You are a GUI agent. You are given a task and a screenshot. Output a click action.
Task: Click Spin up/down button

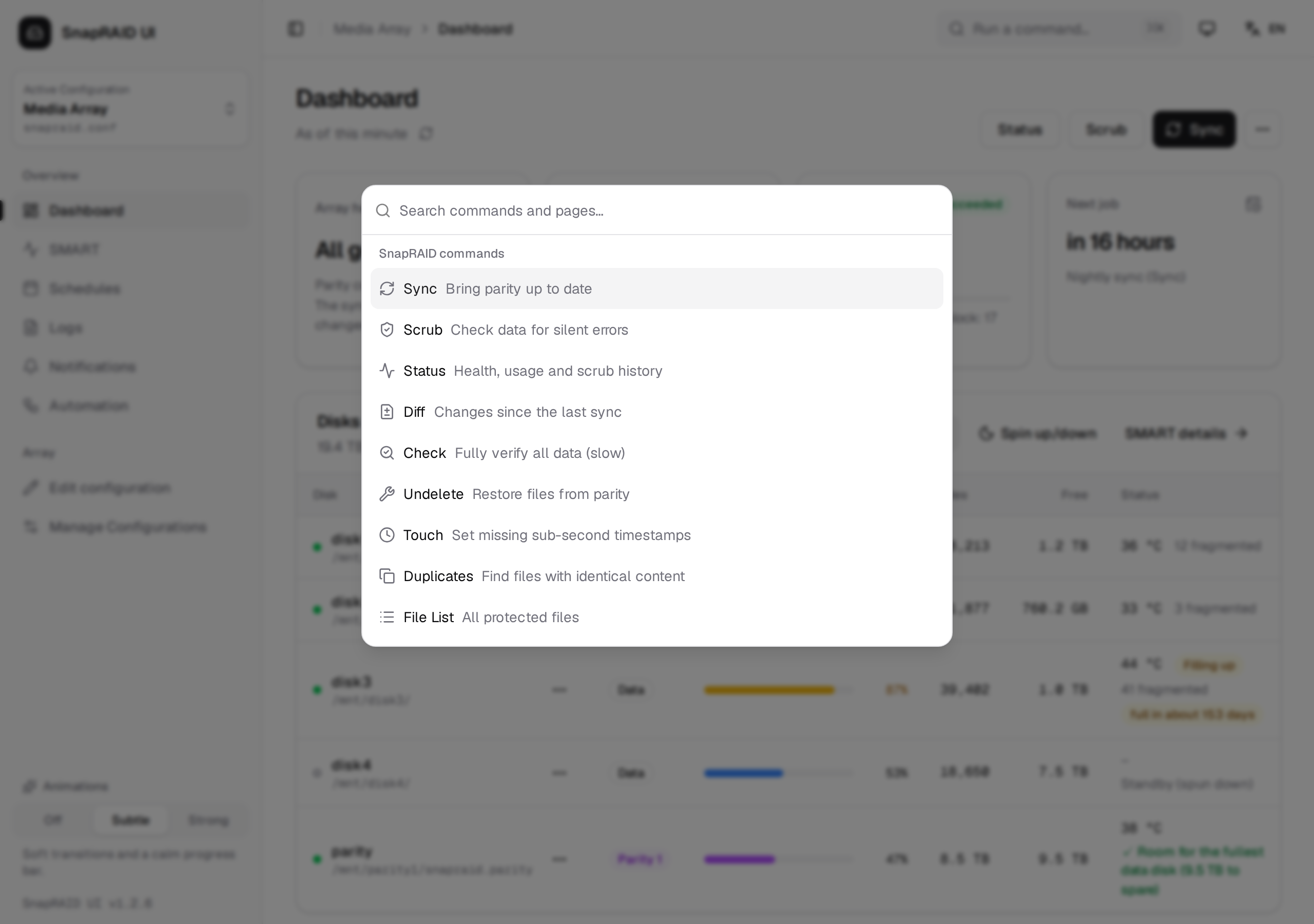(x=1037, y=433)
